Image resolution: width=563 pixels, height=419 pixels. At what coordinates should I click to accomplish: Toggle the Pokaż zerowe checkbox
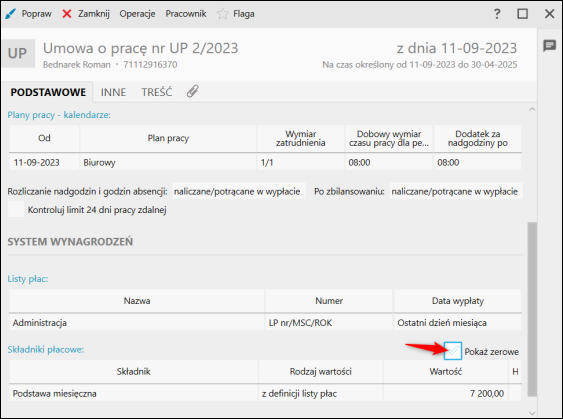453,351
